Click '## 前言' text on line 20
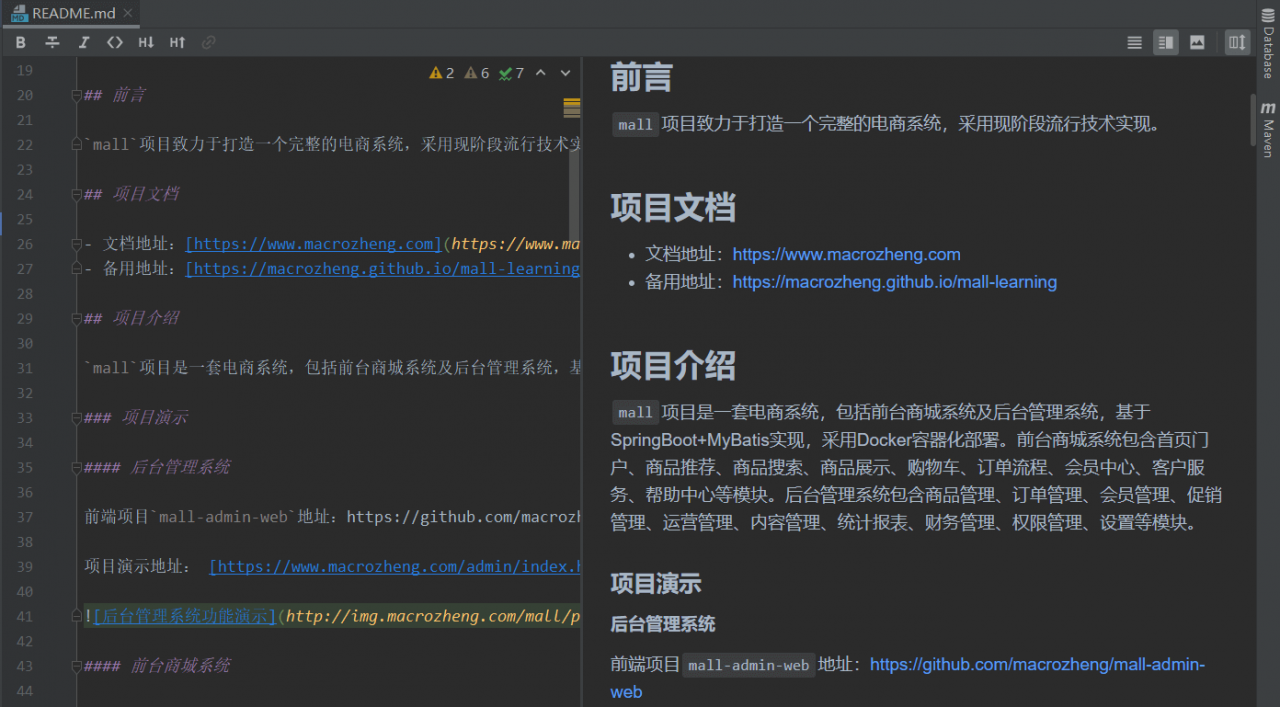 pyautogui.click(x=115, y=95)
